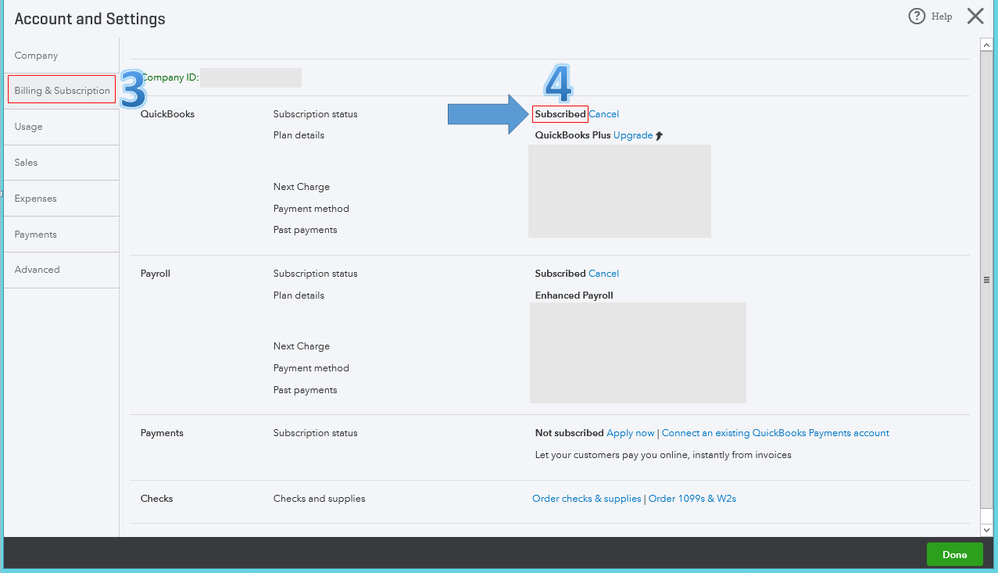Click the Checks section heading

coord(157,499)
